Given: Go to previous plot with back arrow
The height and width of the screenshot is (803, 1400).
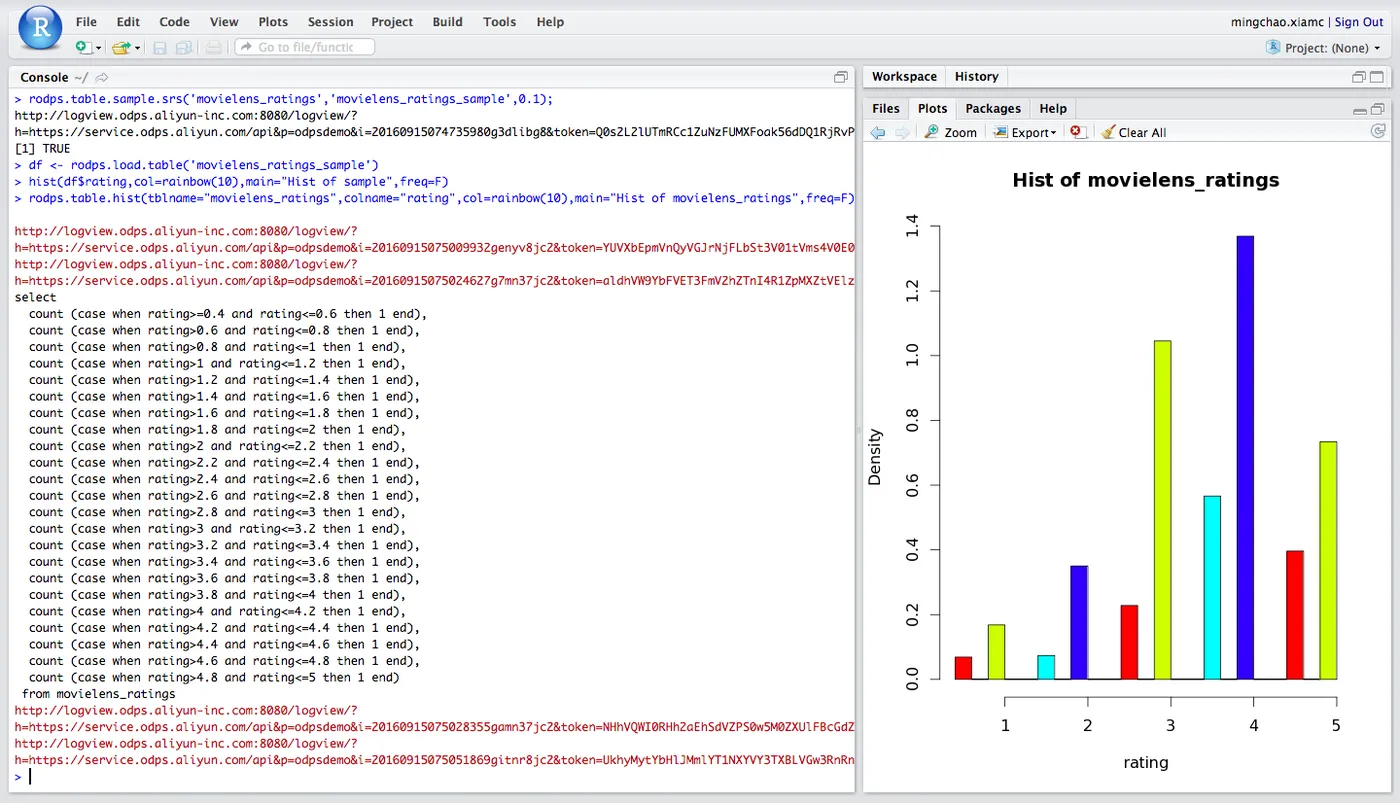Looking at the screenshot, I should 878,132.
